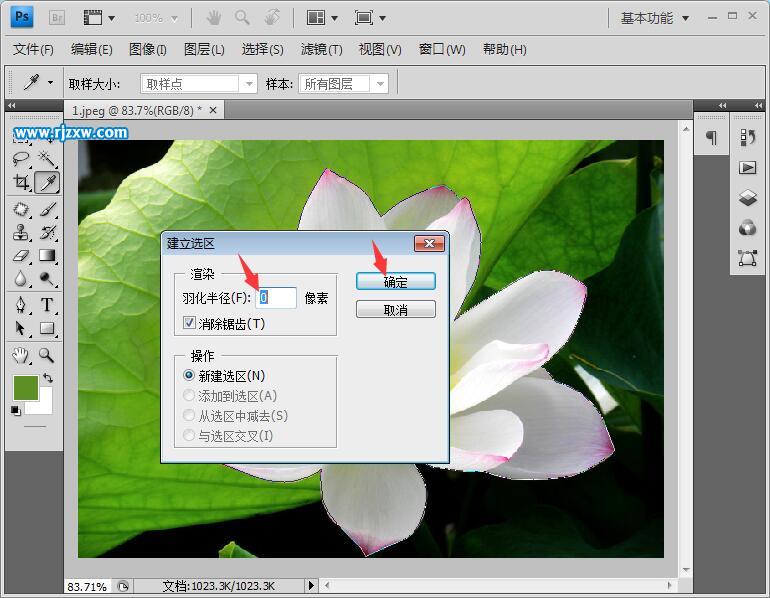Select the Crop tool
Image resolution: width=770 pixels, height=598 pixels.
(21, 182)
